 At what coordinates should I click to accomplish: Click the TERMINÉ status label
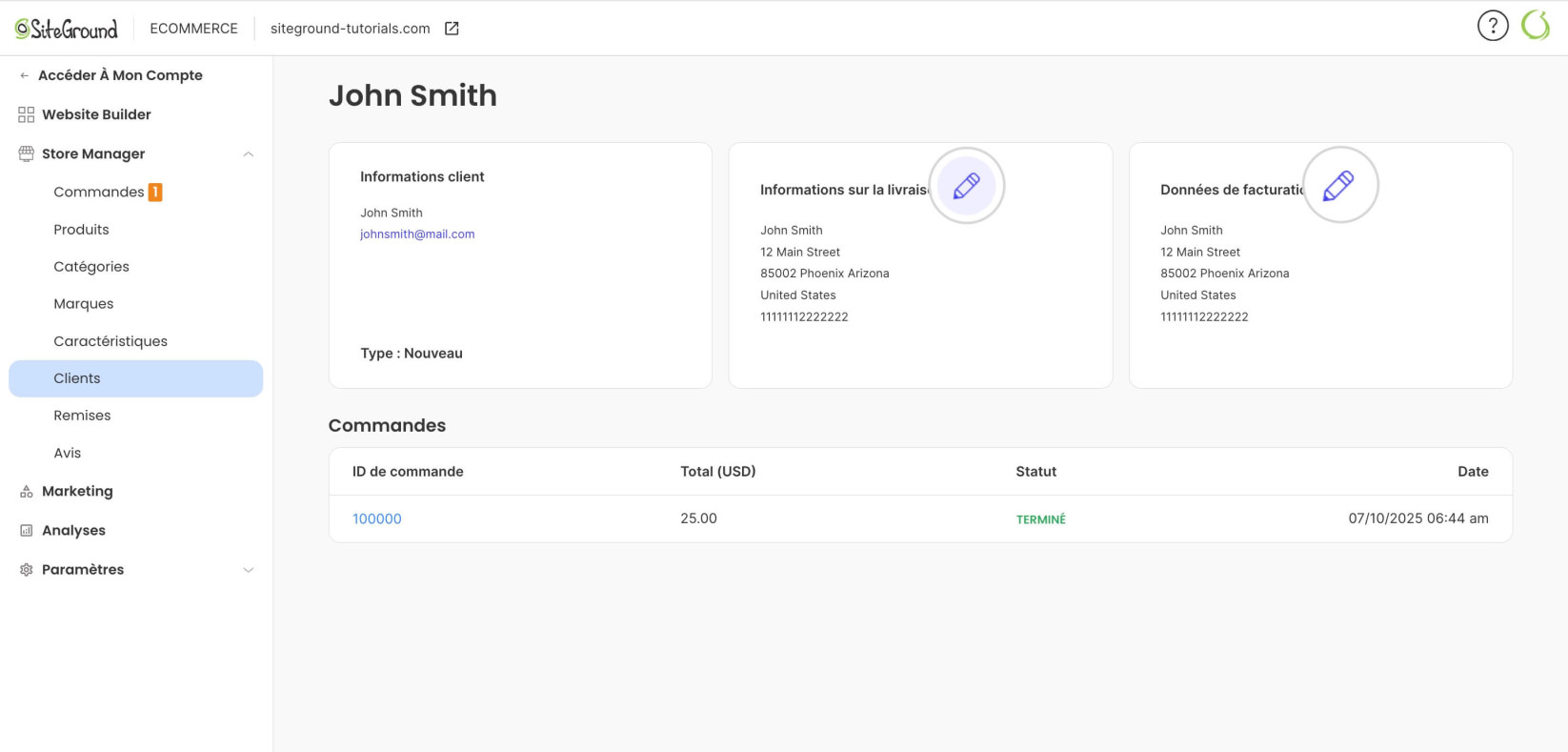[x=1040, y=519]
